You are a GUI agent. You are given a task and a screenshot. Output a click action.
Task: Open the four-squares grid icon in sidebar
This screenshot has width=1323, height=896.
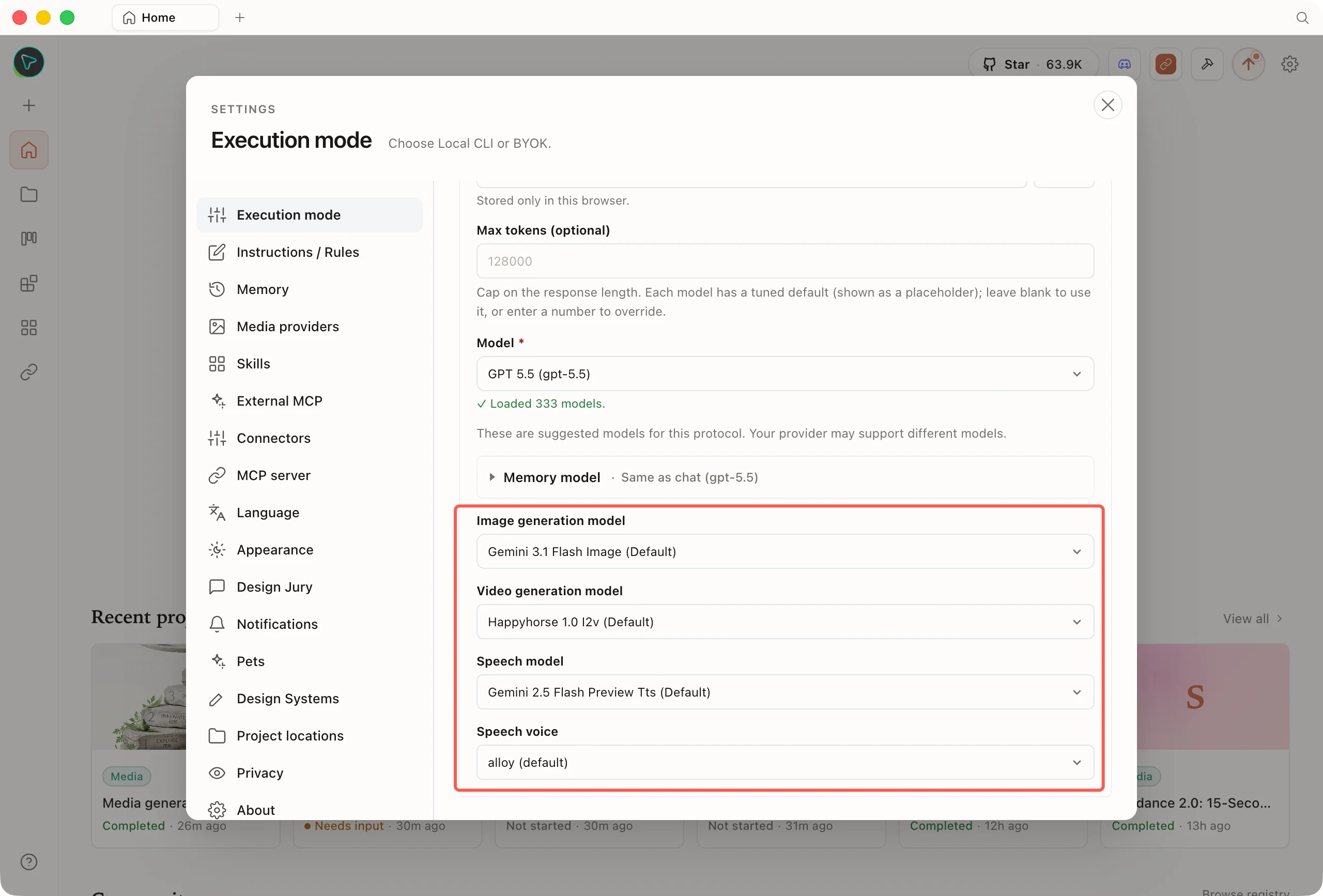(x=28, y=327)
